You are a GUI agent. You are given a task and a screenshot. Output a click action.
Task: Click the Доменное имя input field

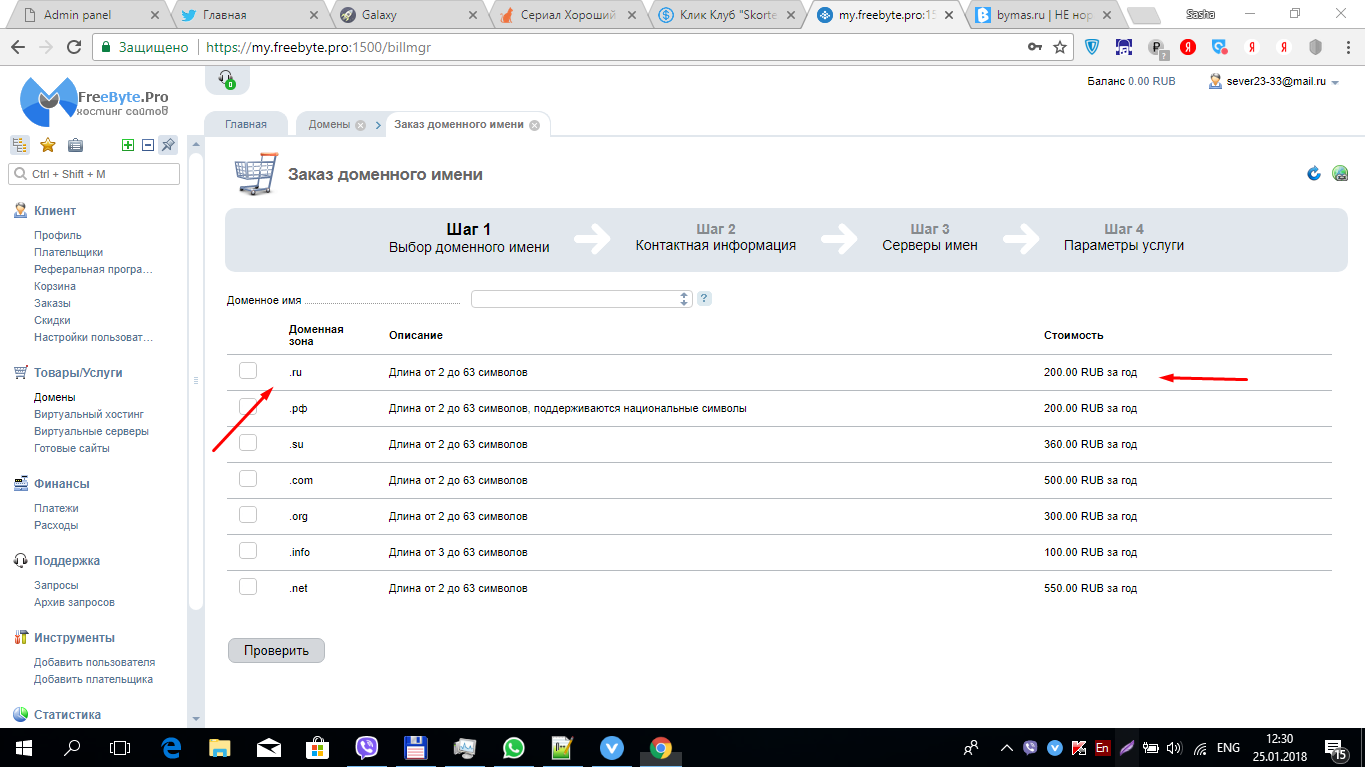coord(574,299)
